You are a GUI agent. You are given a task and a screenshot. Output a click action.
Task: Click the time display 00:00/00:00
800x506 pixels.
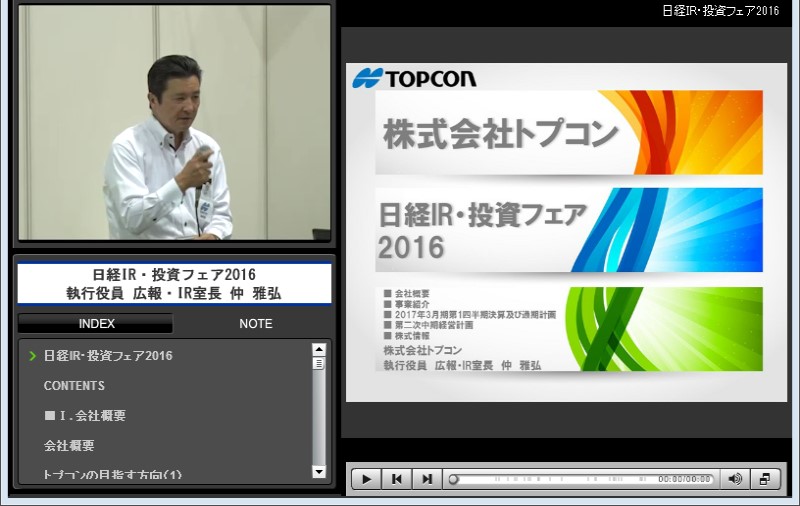(x=684, y=479)
